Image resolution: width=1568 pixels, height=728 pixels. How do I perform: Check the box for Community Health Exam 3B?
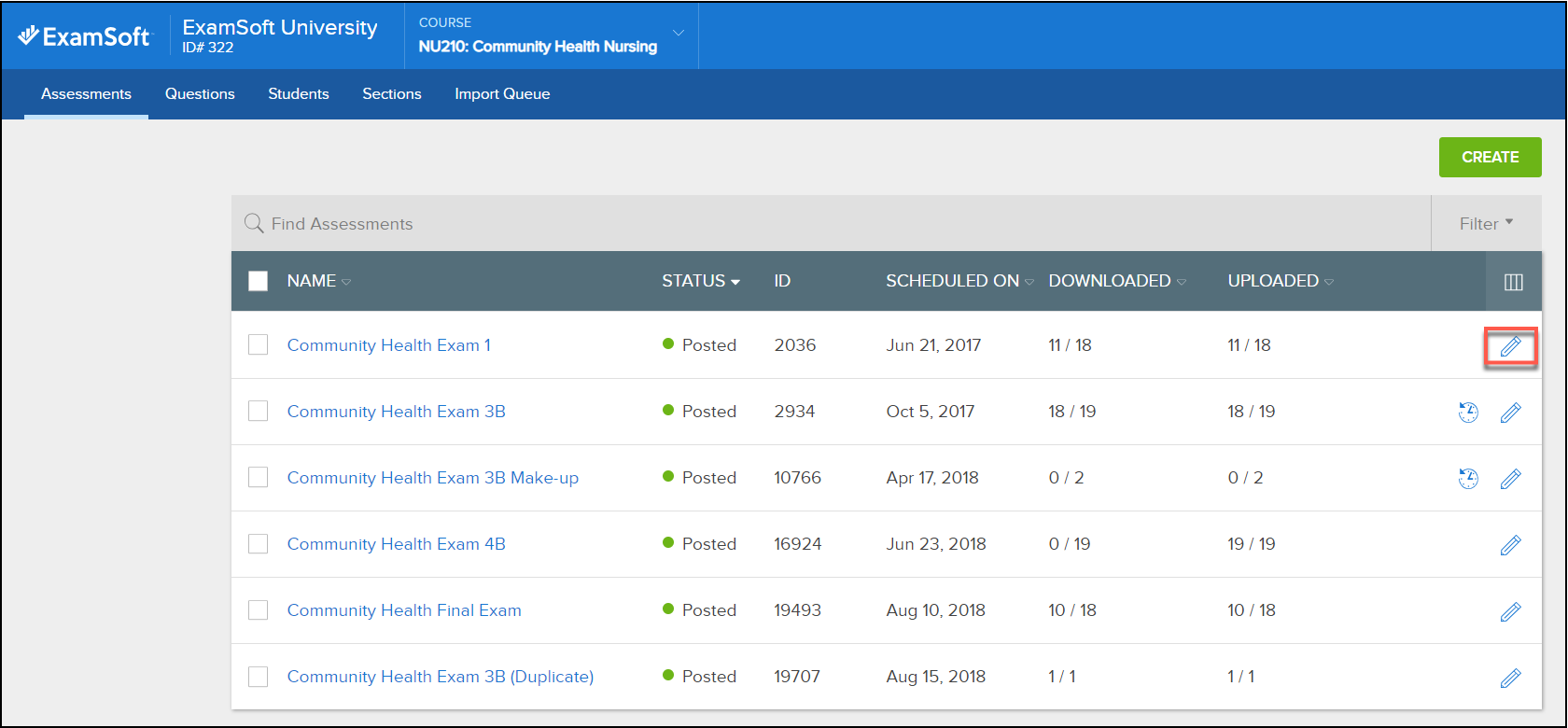pyautogui.click(x=259, y=411)
